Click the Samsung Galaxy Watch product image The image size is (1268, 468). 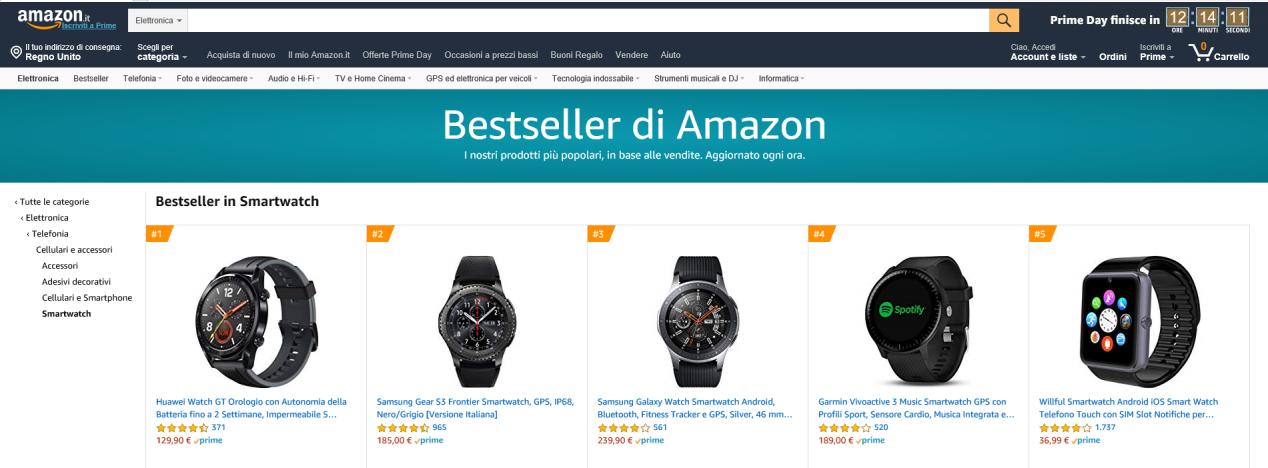click(x=697, y=314)
